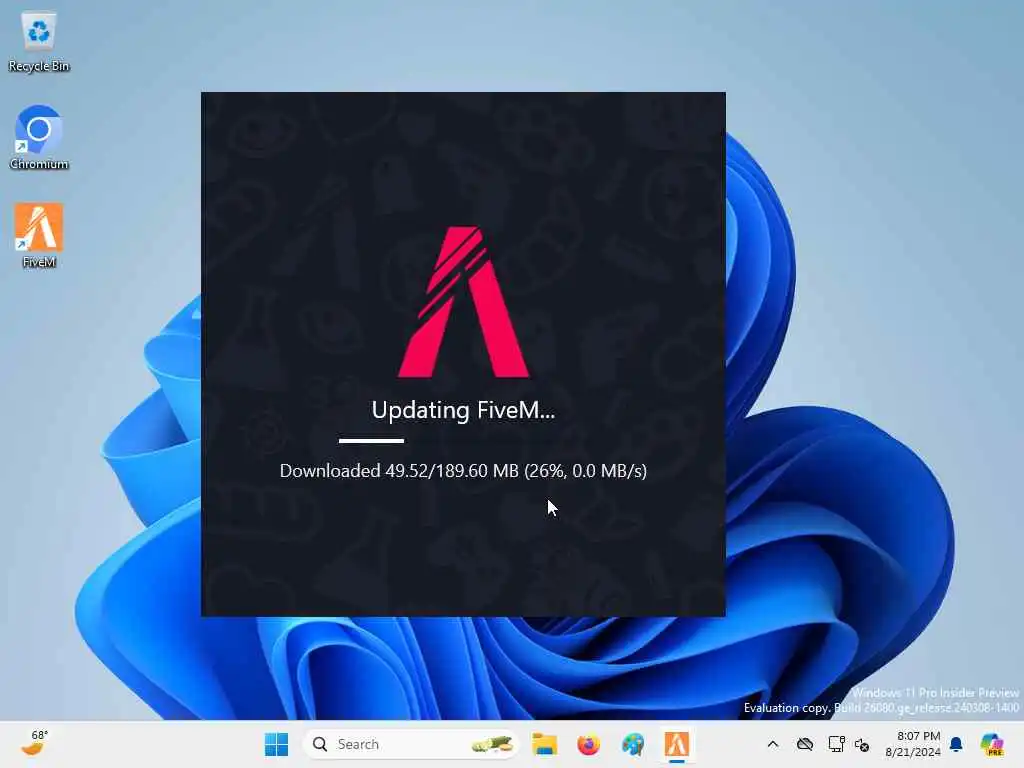
Task: Click the FiveM update progress bar
Action: pos(463,441)
